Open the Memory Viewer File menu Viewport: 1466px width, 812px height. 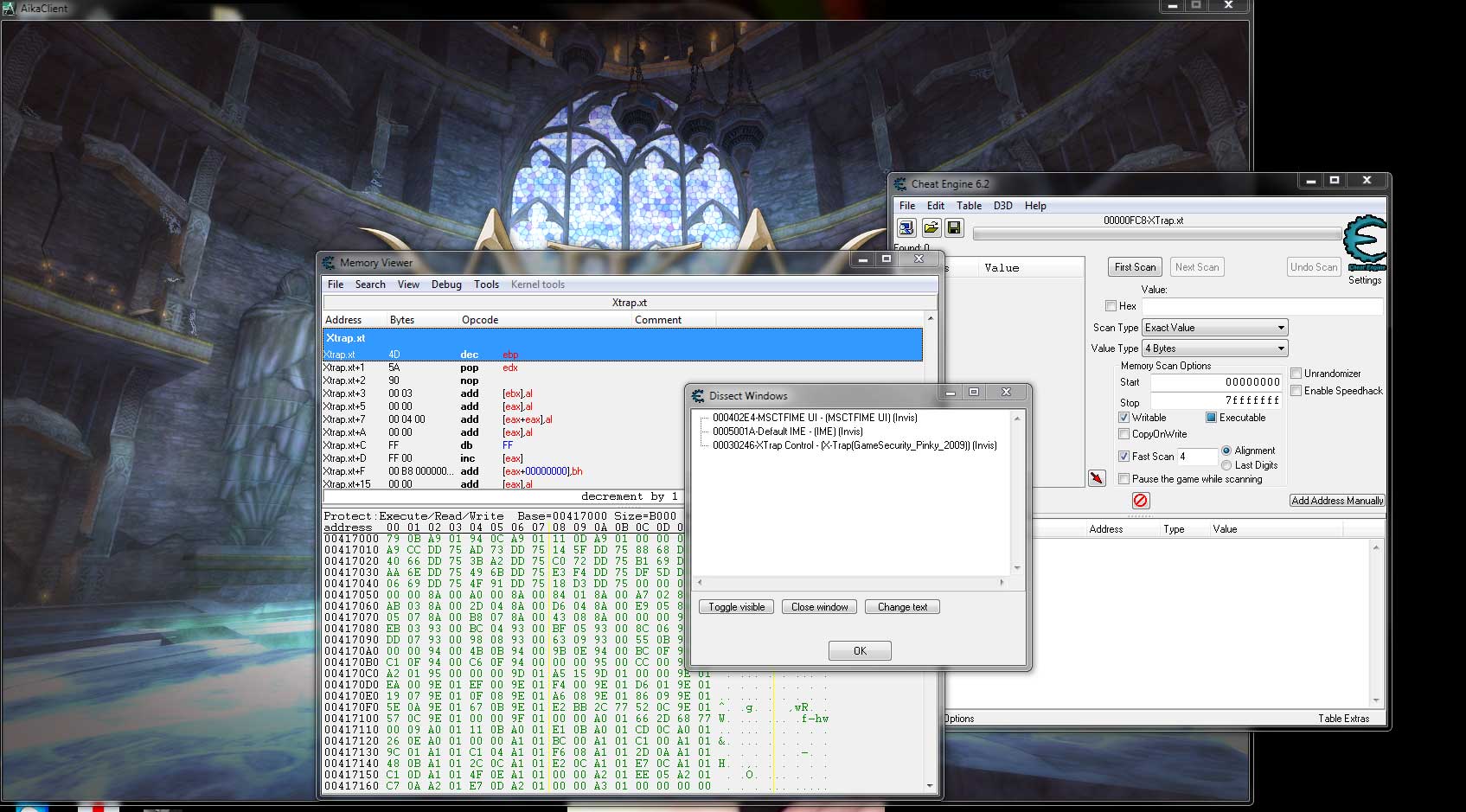pyautogui.click(x=336, y=285)
